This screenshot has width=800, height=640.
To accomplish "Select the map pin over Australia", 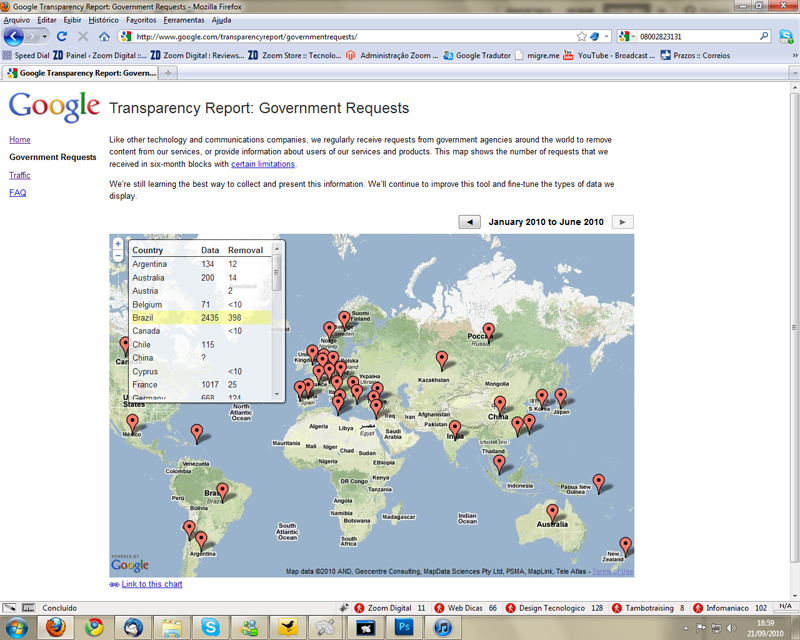I will (553, 513).
